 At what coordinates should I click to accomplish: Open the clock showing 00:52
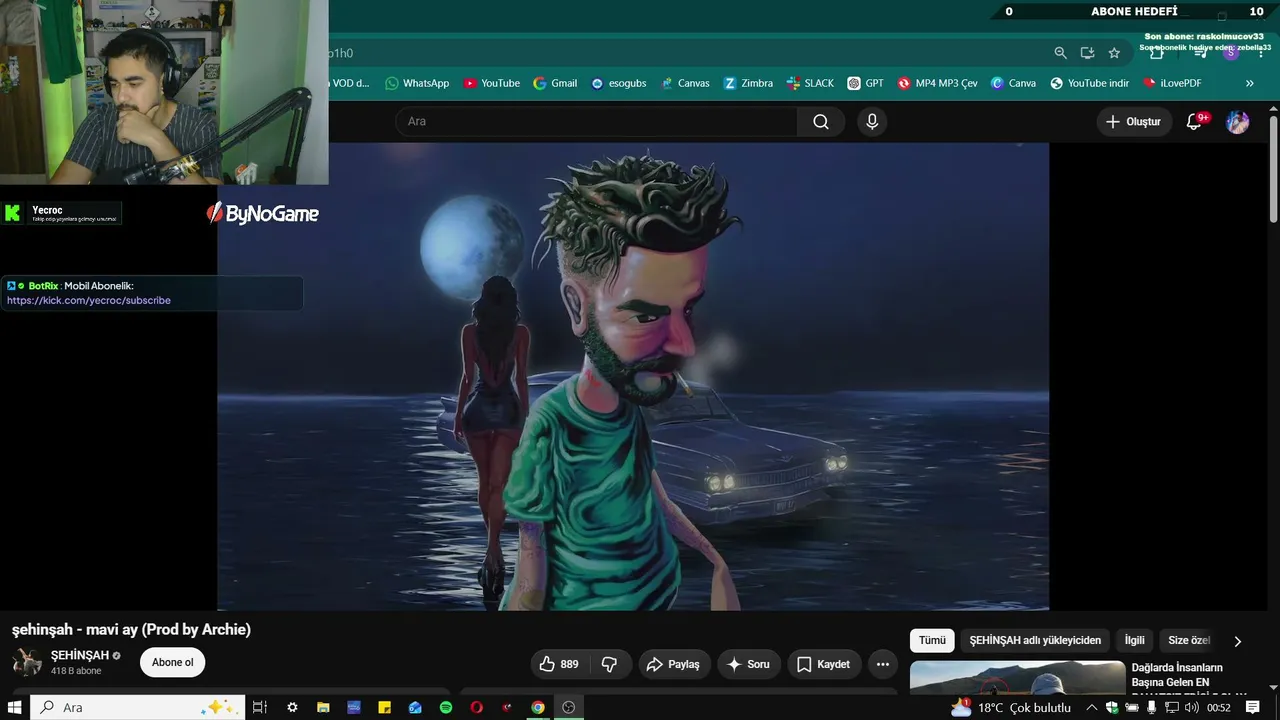(1219, 708)
